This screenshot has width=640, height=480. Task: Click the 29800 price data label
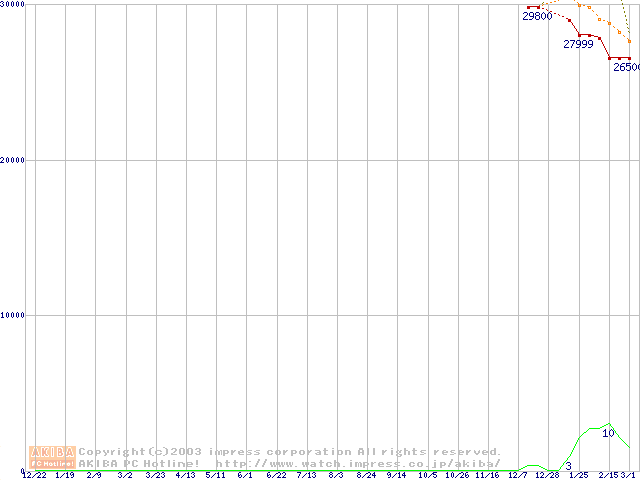coord(537,17)
